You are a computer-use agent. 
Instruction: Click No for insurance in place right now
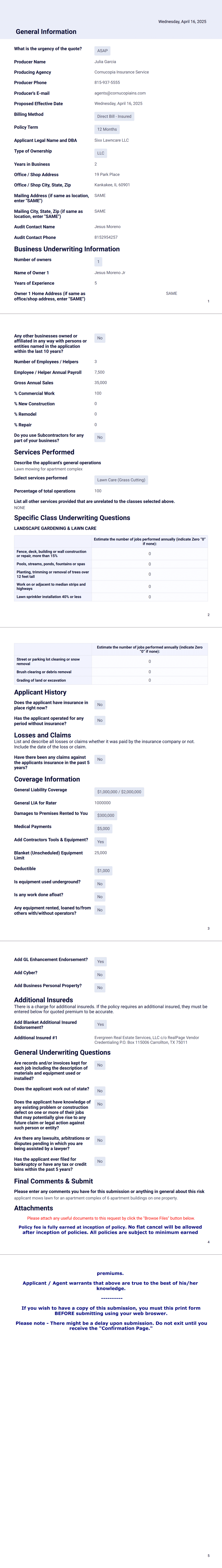[x=100, y=705]
